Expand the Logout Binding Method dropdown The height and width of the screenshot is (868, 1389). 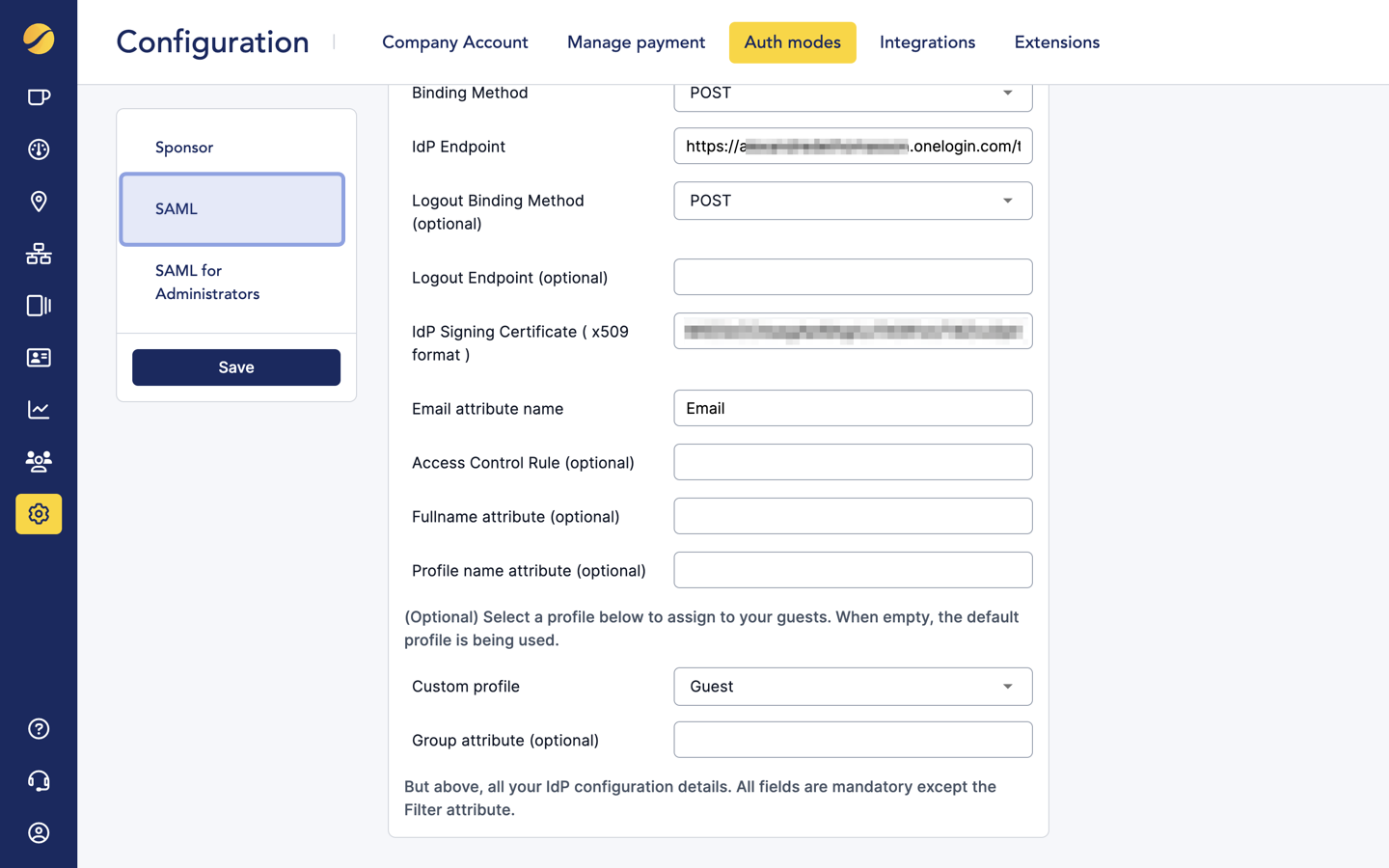853,201
